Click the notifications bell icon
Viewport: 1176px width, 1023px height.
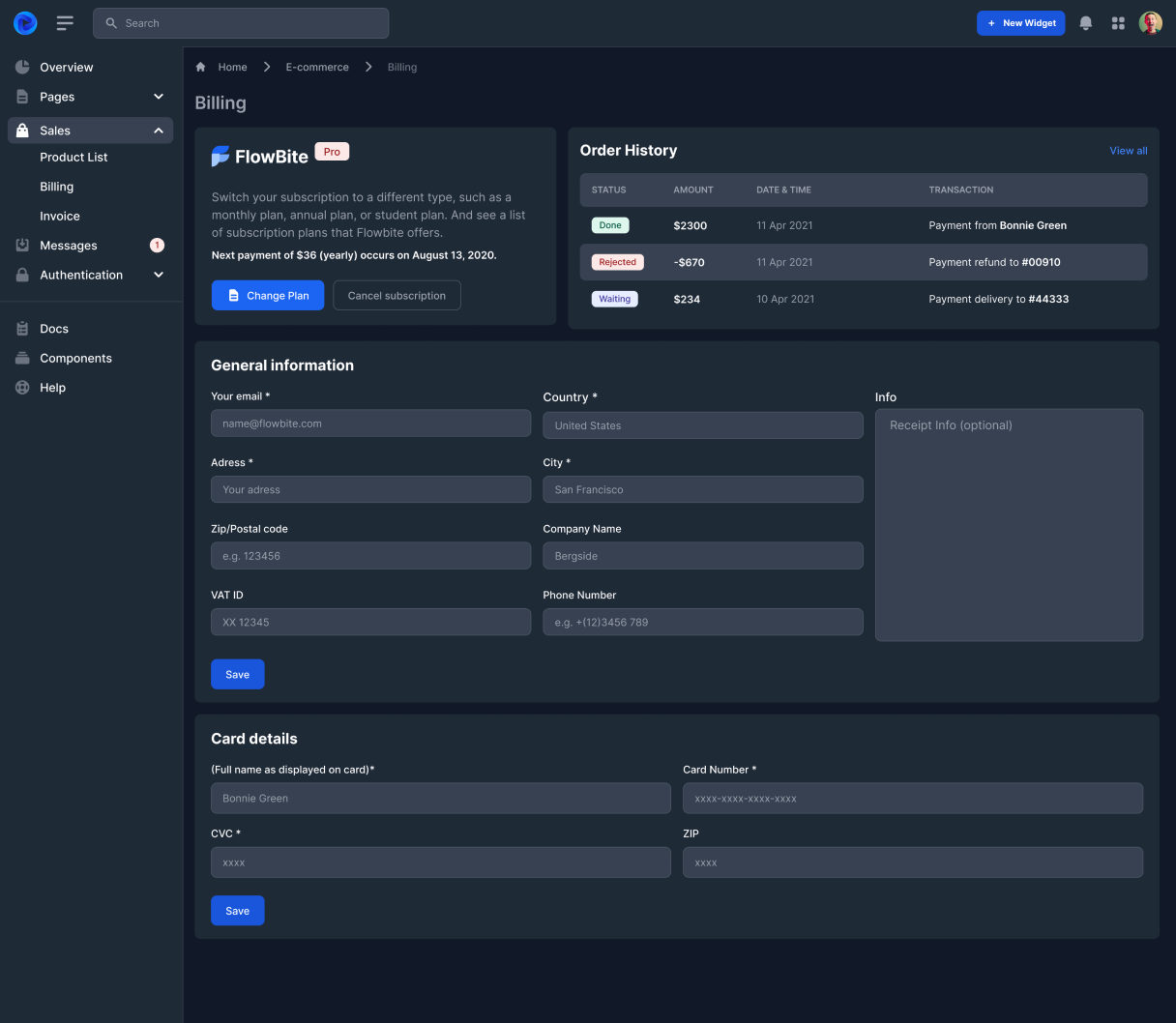(x=1086, y=23)
